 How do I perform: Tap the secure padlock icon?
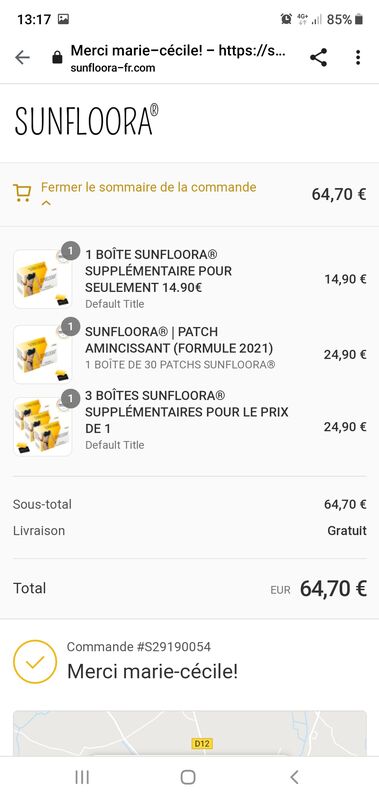coord(57,58)
